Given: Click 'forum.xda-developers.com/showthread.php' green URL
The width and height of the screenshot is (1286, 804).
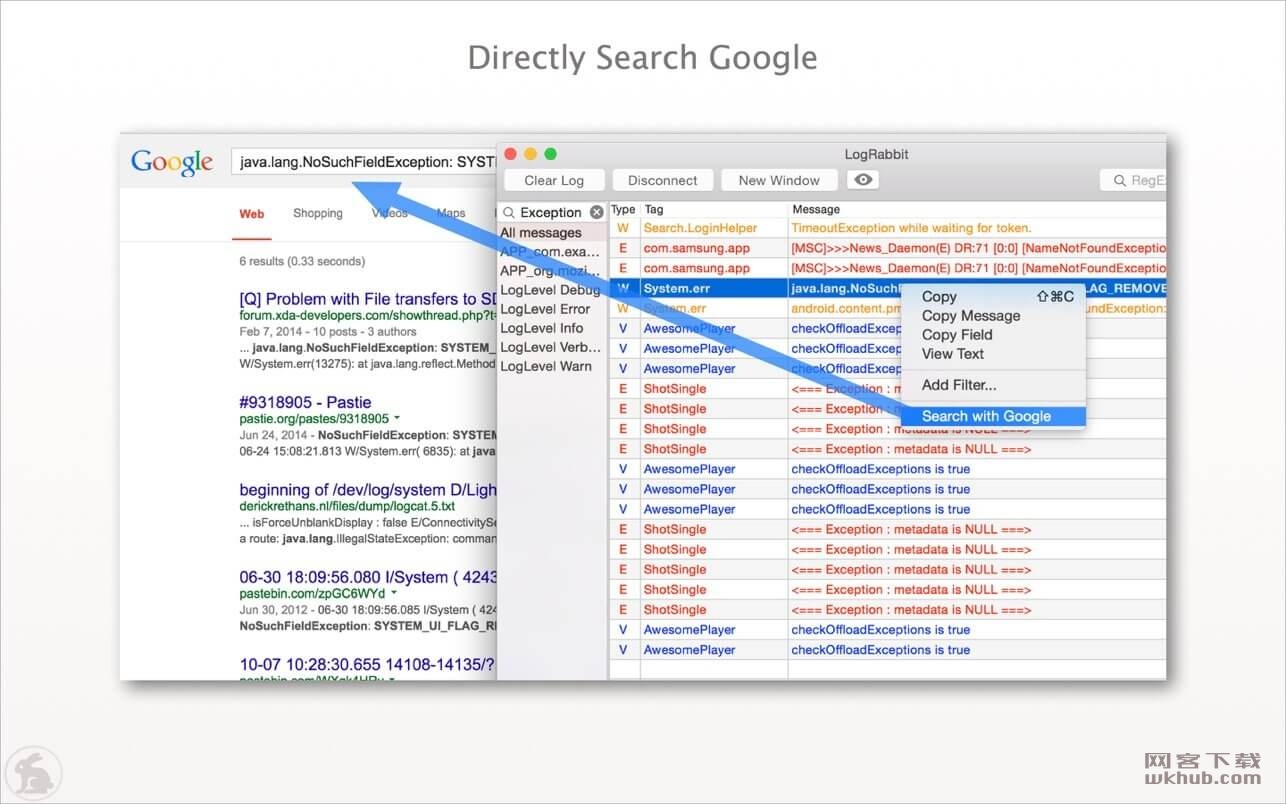Looking at the screenshot, I should 368,315.
